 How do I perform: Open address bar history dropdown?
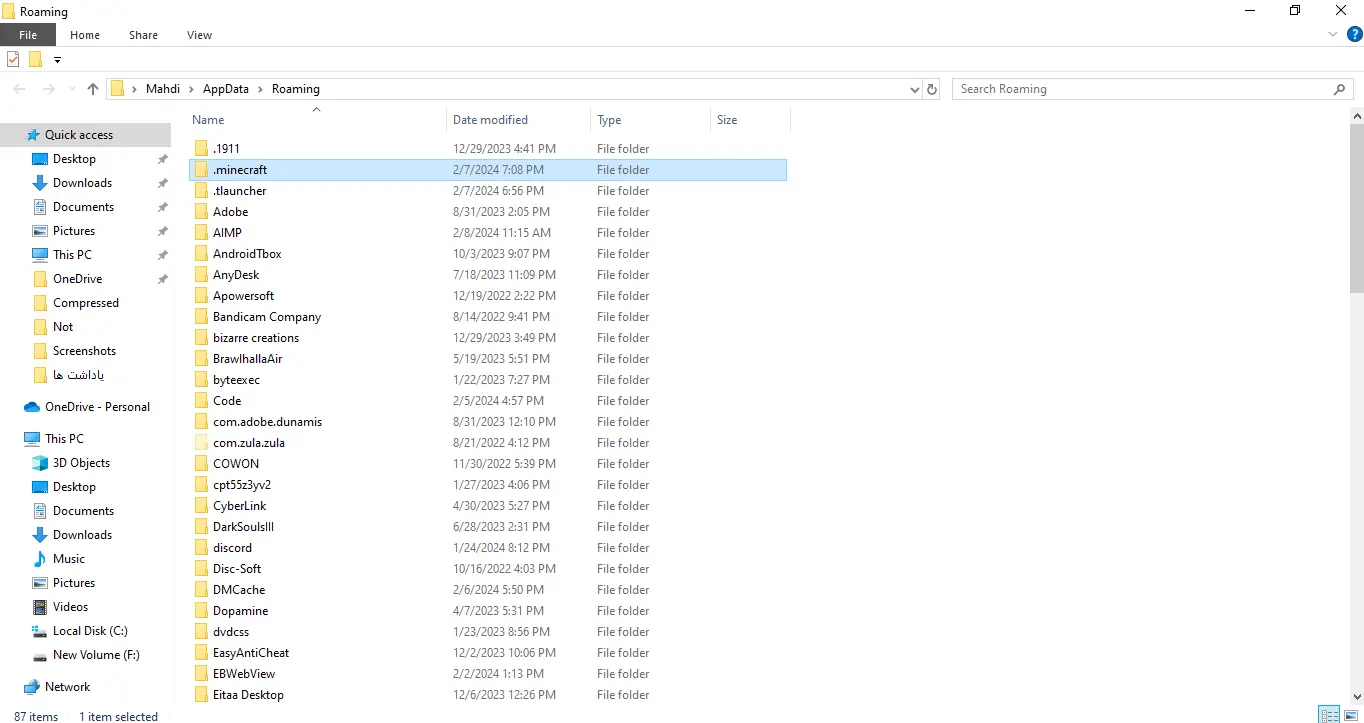point(914,89)
